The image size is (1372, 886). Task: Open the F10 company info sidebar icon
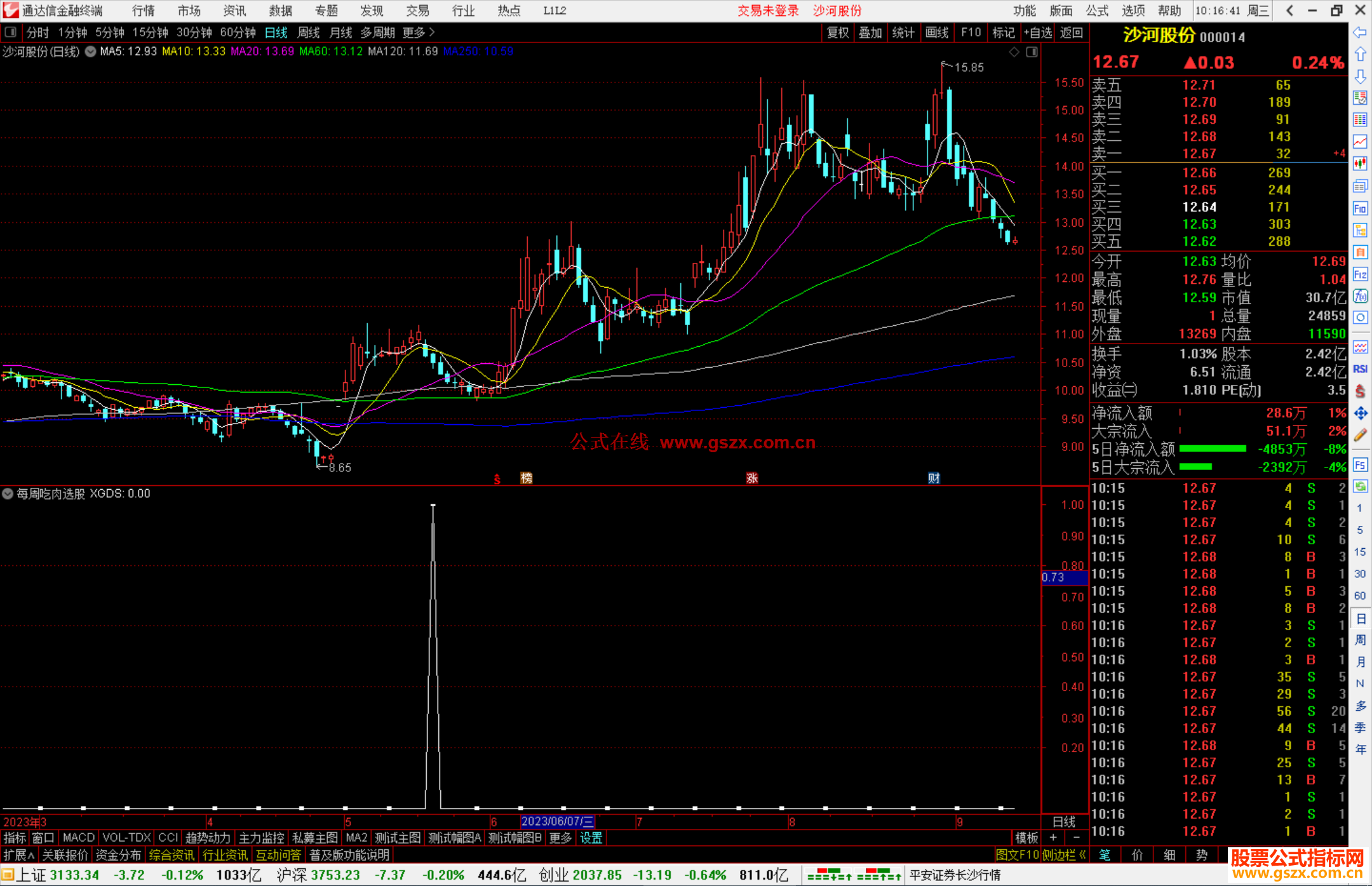[x=1360, y=209]
